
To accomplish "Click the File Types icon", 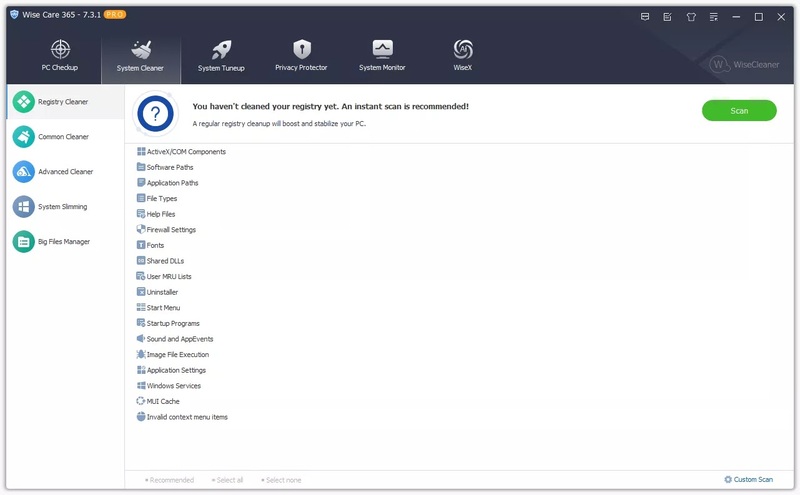I will coord(141,198).
